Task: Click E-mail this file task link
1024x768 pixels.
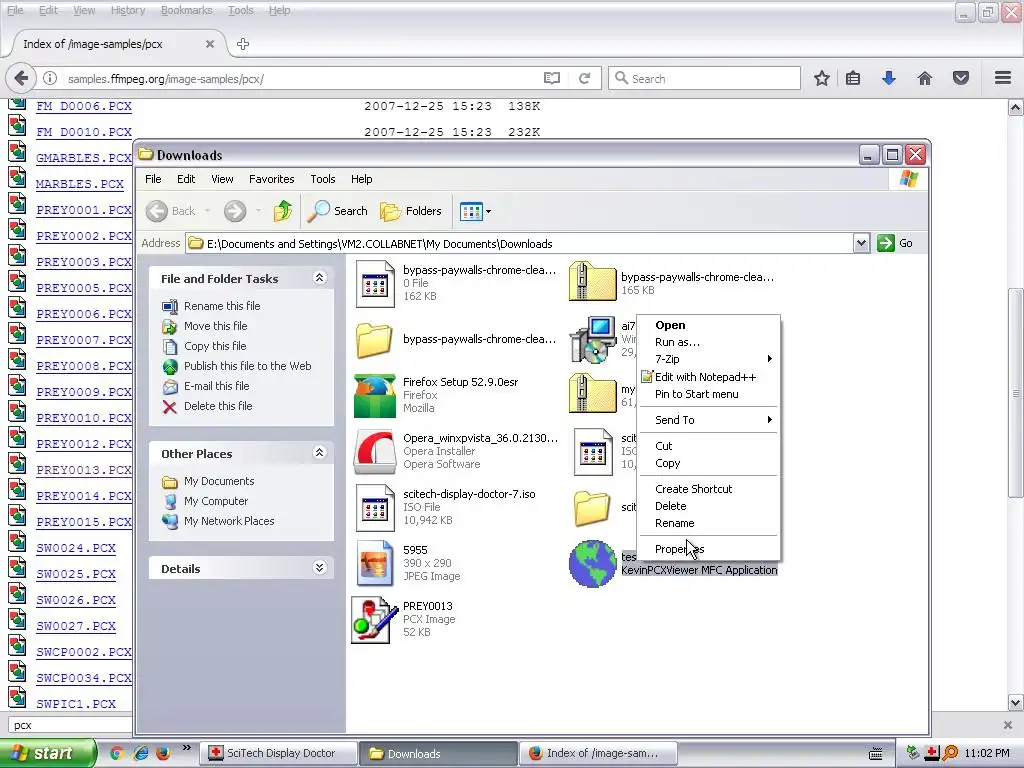Action: pos(217,386)
